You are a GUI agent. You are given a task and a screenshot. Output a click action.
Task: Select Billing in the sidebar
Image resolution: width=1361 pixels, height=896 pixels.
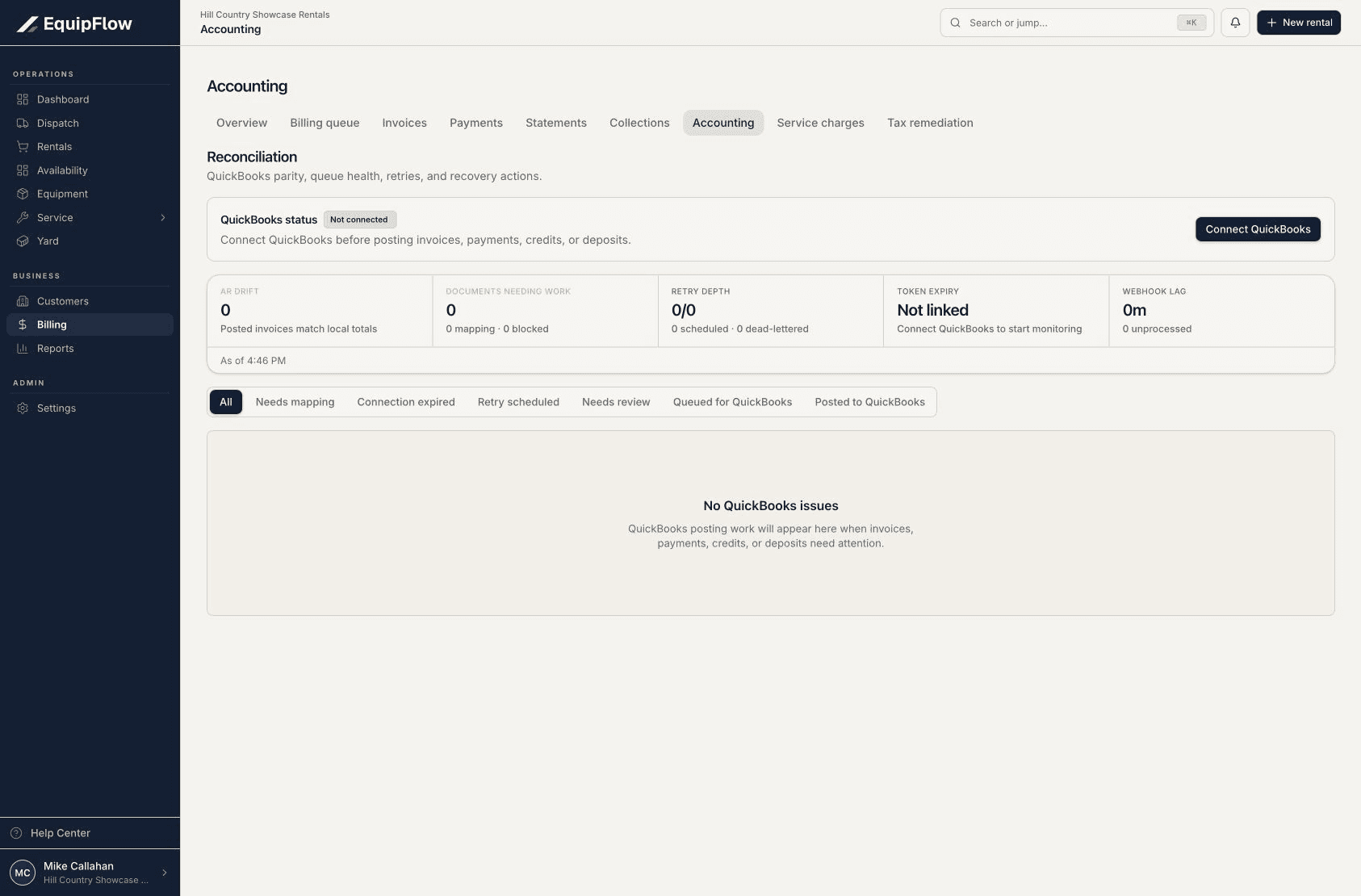[x=90, y=324]
